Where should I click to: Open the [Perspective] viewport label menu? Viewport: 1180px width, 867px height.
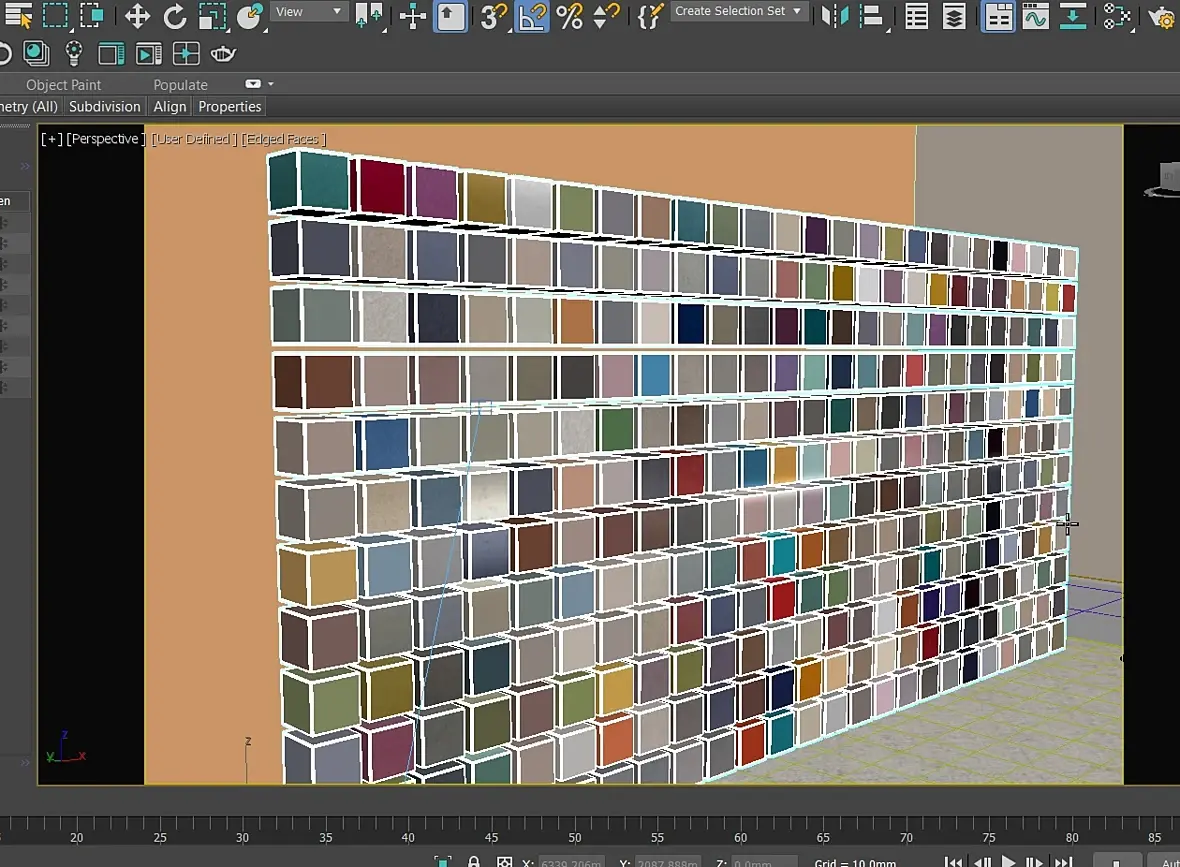pyautogui.click(x=106, y=139)
